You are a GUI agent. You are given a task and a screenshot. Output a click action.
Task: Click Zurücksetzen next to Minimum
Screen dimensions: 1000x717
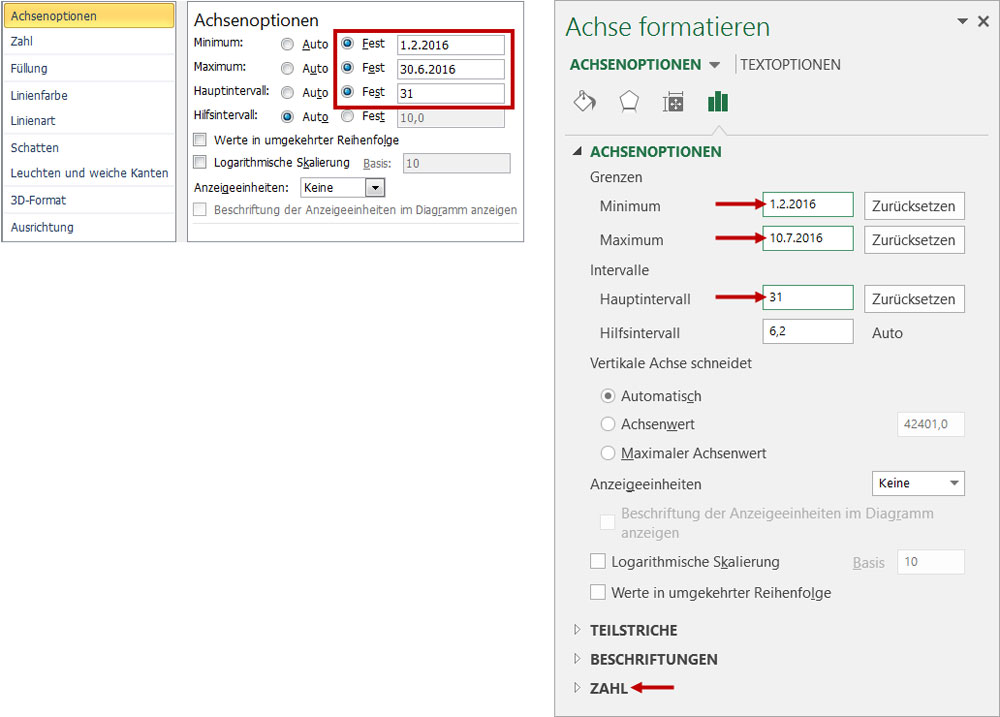[x=914, y=206]
